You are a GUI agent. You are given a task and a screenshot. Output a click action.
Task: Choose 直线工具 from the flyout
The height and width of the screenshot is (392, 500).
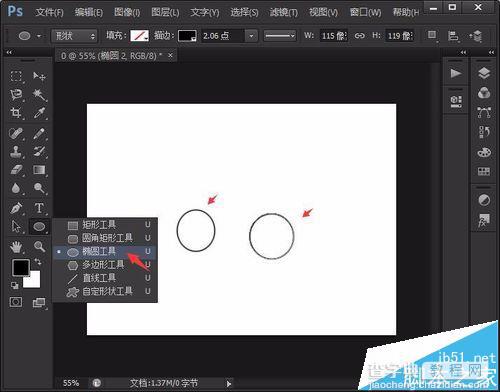105,278
